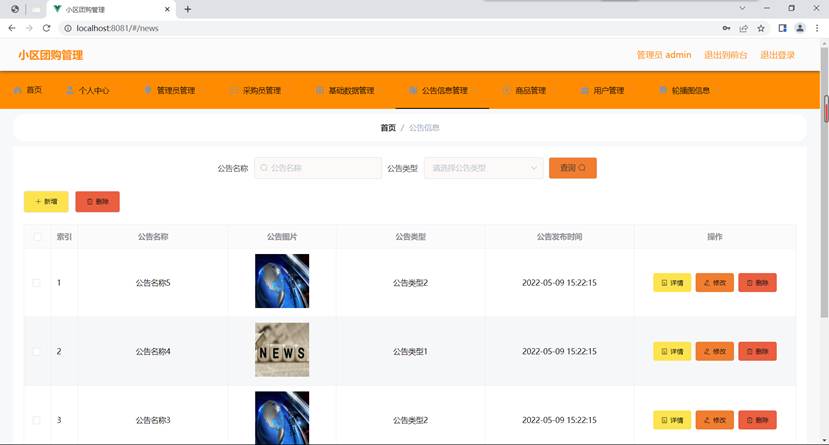Image resolution: width=829 pixels, height=445 pixels.
Task: Open the 个人中心 menu
Action: 88,90
